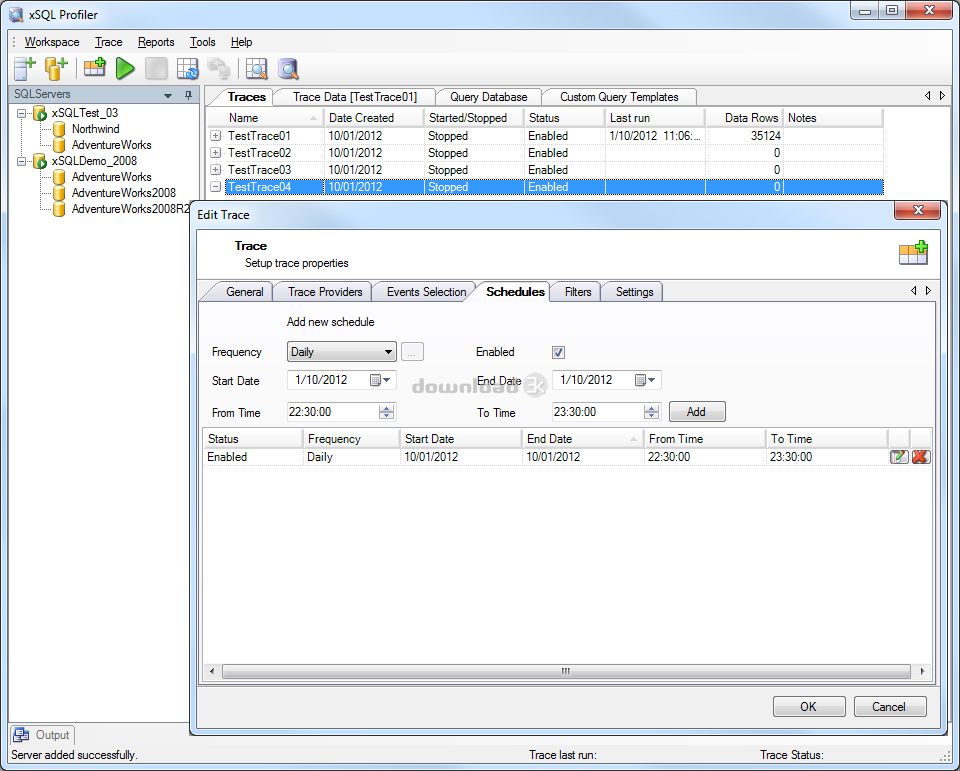
Task: Switch to Trace Data [TestTrace01] tab
Action: tap(354, 97)
